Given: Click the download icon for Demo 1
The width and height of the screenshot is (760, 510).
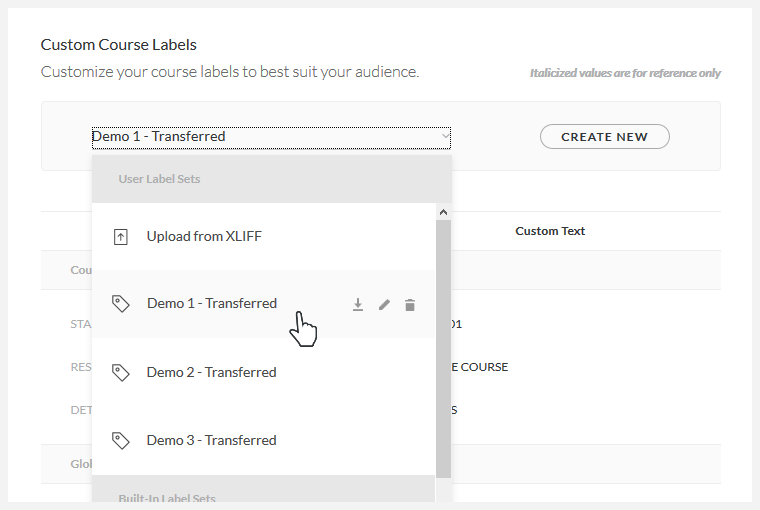Looking at the screenshot, I should pos(358,305).
